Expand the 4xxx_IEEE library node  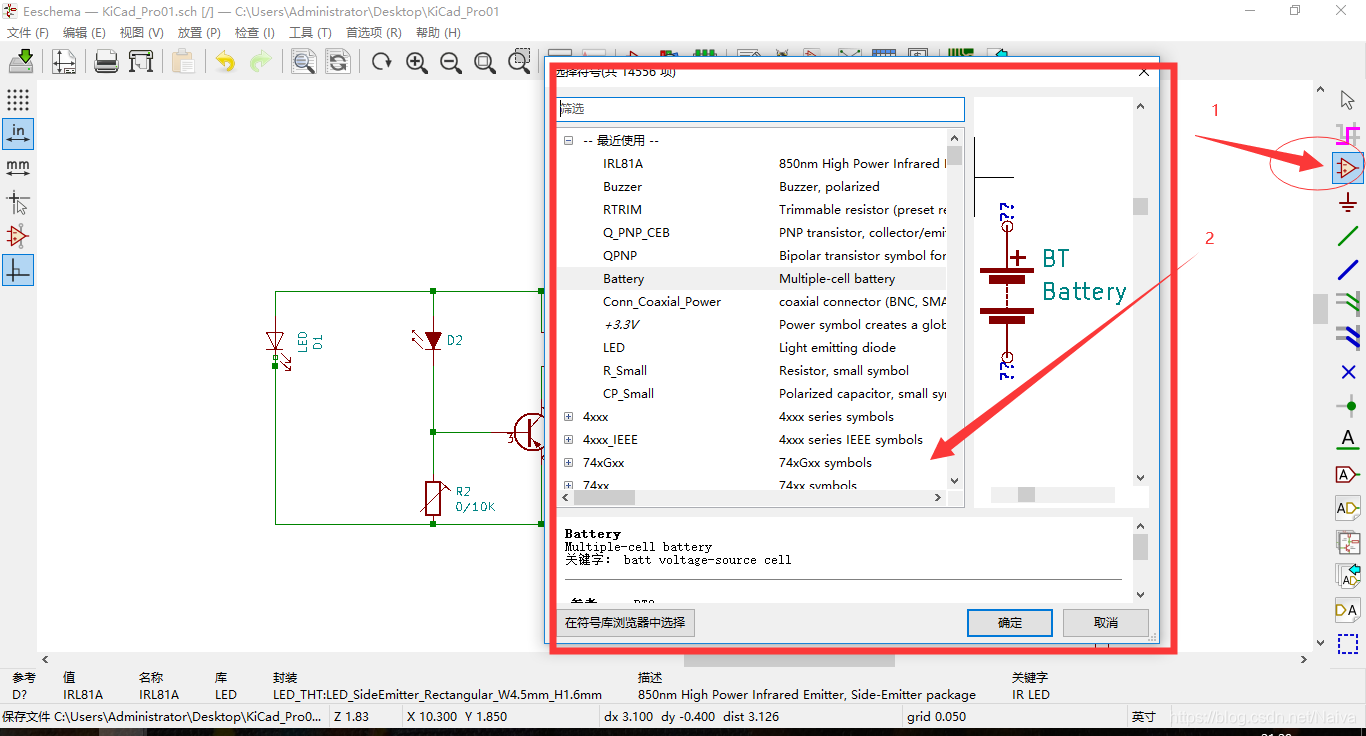[569, 440]
